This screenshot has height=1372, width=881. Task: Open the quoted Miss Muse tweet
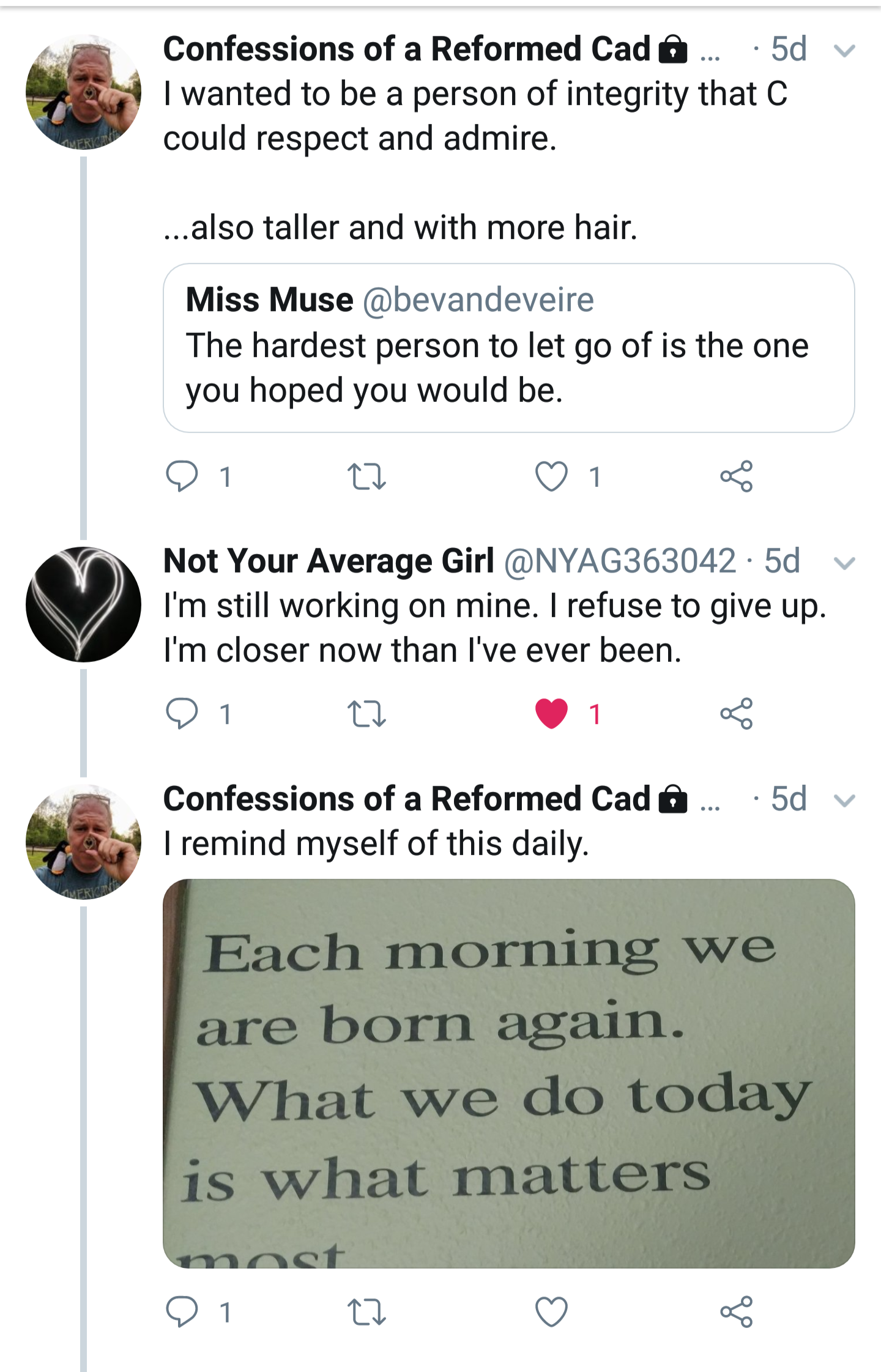click(508, 347)
